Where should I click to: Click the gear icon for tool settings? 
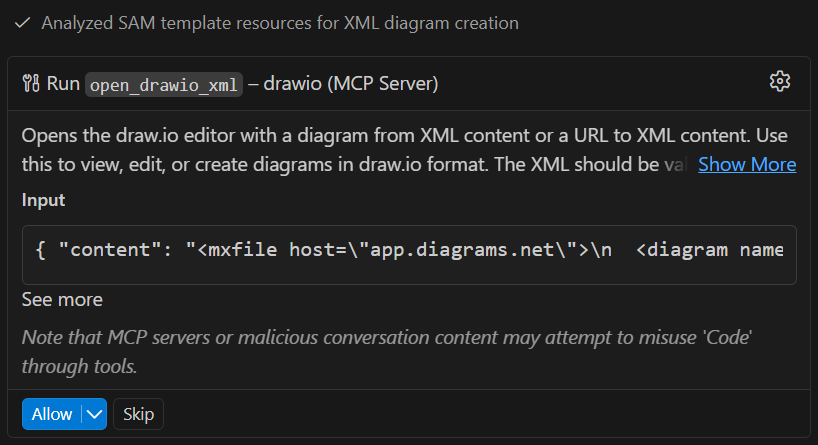(x=780, y=82)
